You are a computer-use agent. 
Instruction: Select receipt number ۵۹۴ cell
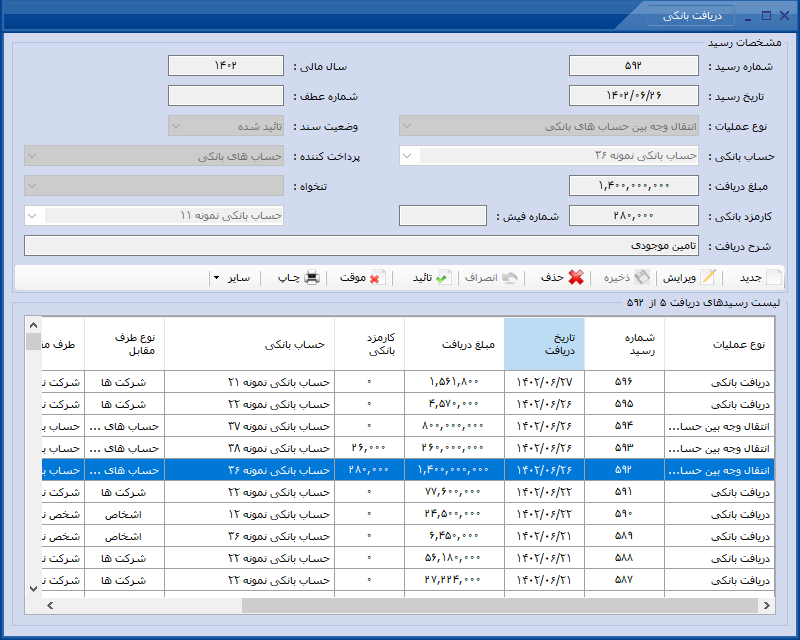(624, 426)
